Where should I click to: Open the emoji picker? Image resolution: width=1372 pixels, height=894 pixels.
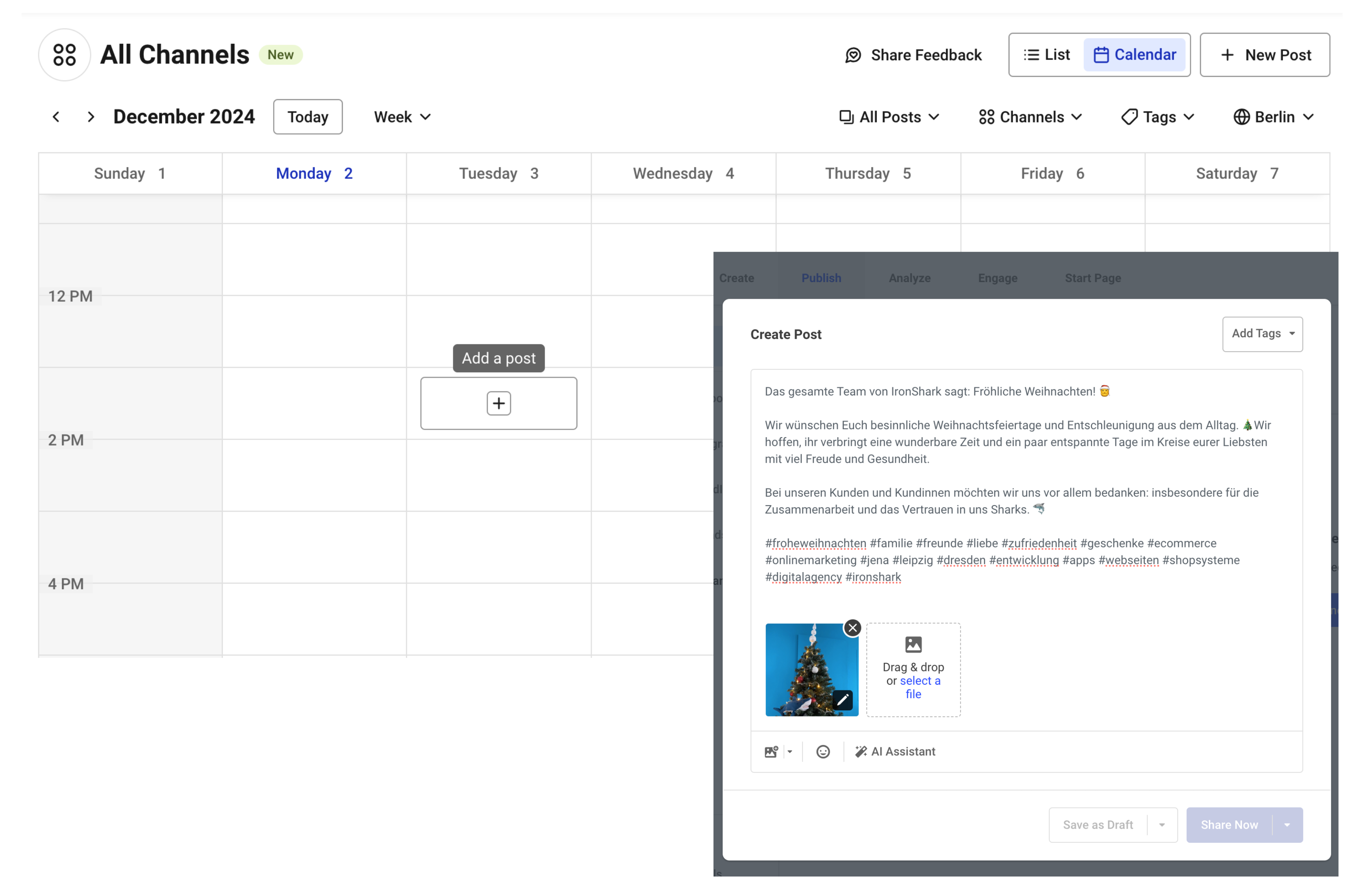click(823, 752)
